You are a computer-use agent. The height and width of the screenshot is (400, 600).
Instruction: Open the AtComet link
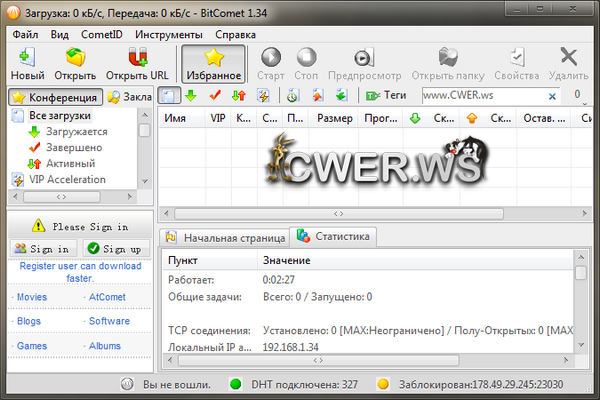coord(107,297)
